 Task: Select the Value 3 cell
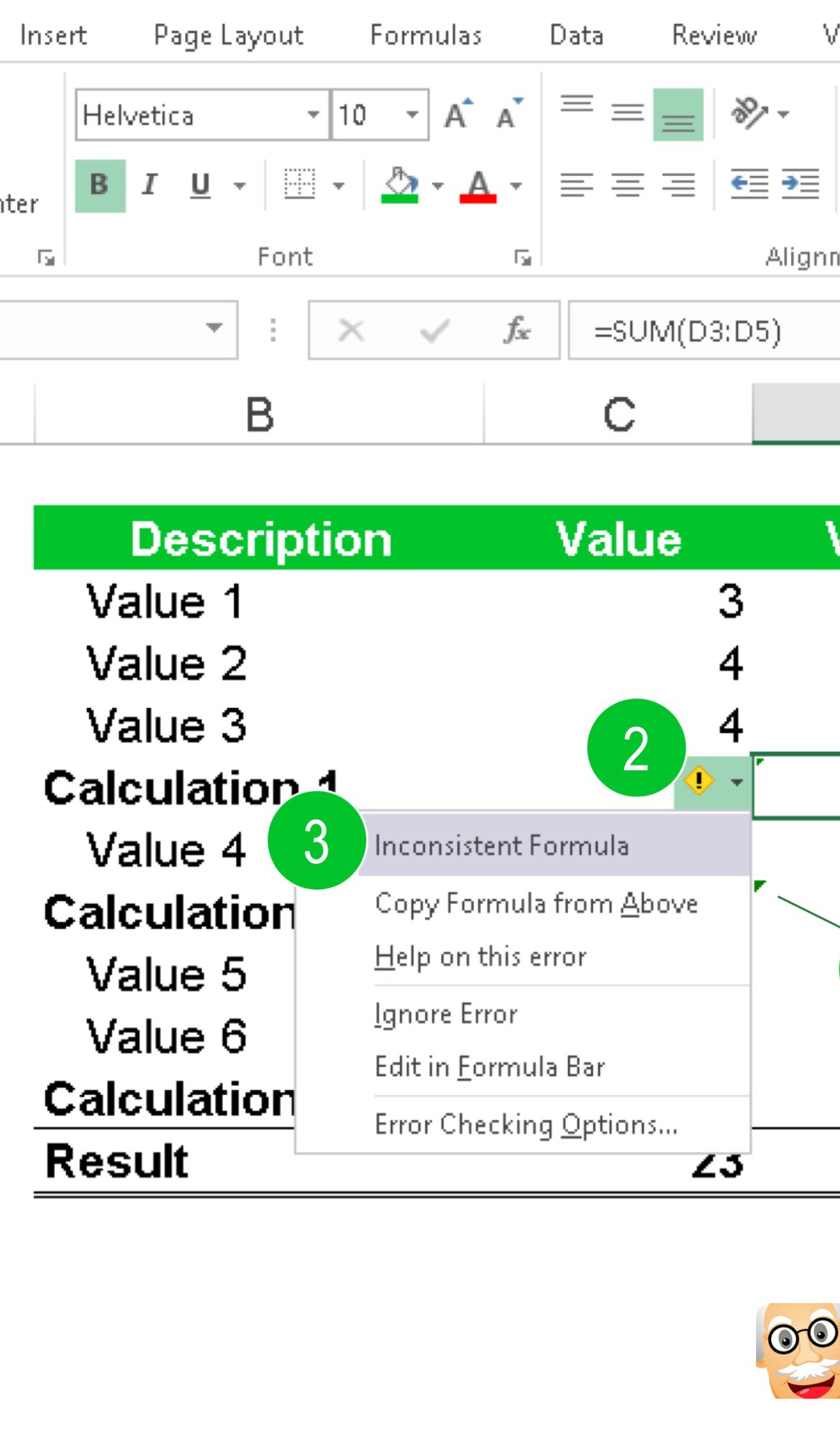[166, 725]
